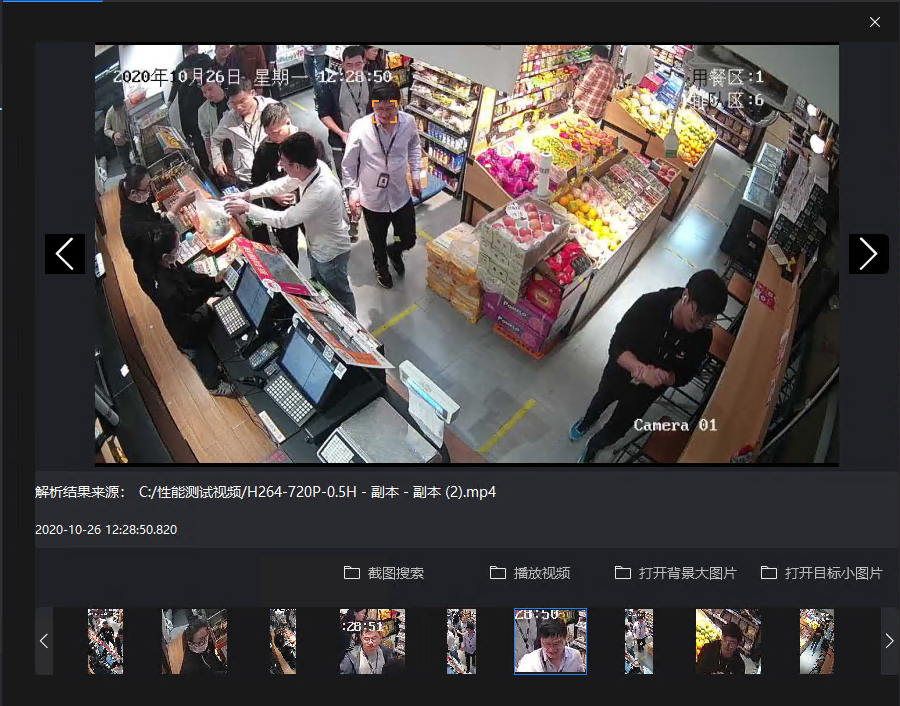Close the image viewer dialog
Viewport: 900px width, 706px height.
click(x=875, y=22)
